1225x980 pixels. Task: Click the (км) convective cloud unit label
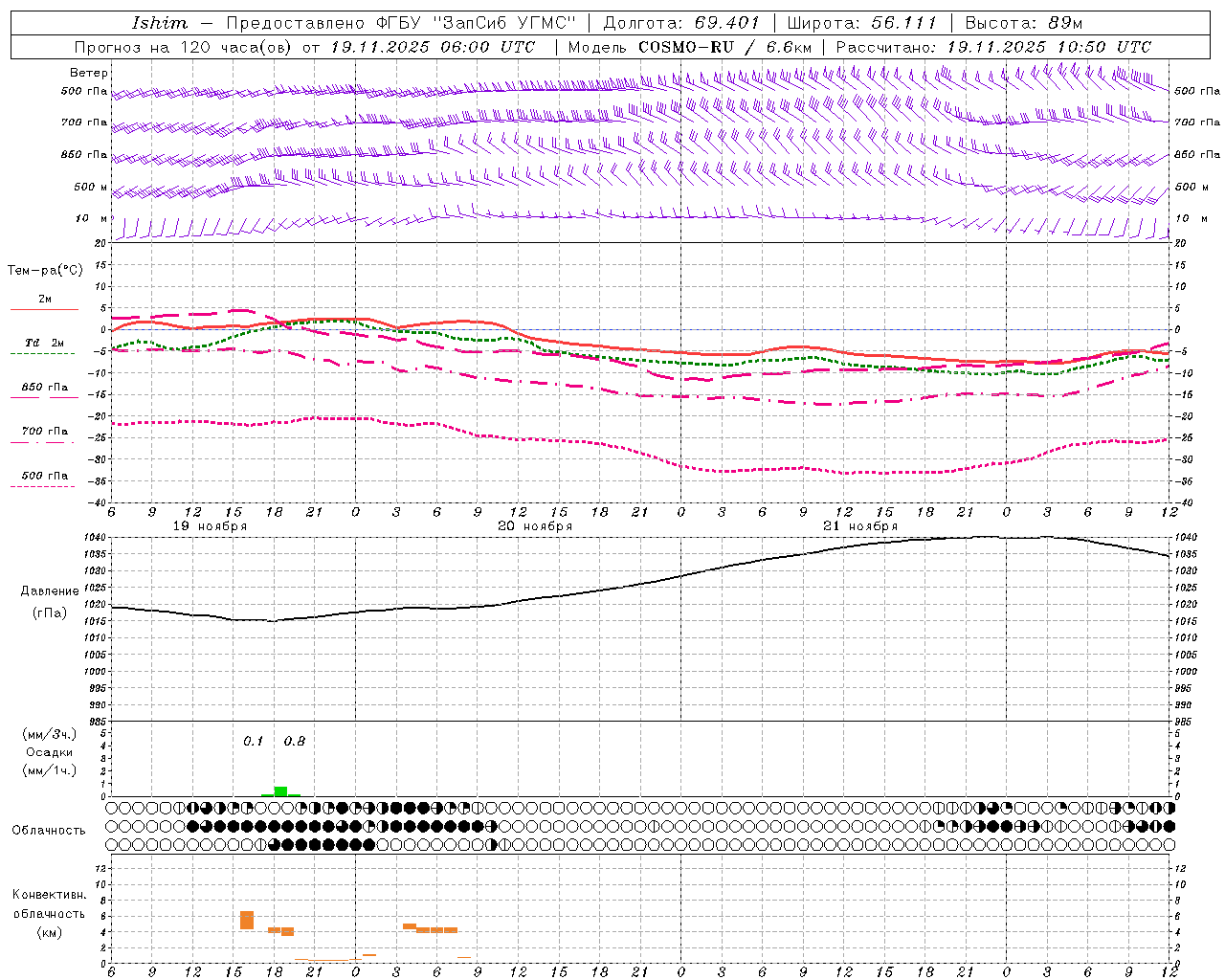pos(50,931)
